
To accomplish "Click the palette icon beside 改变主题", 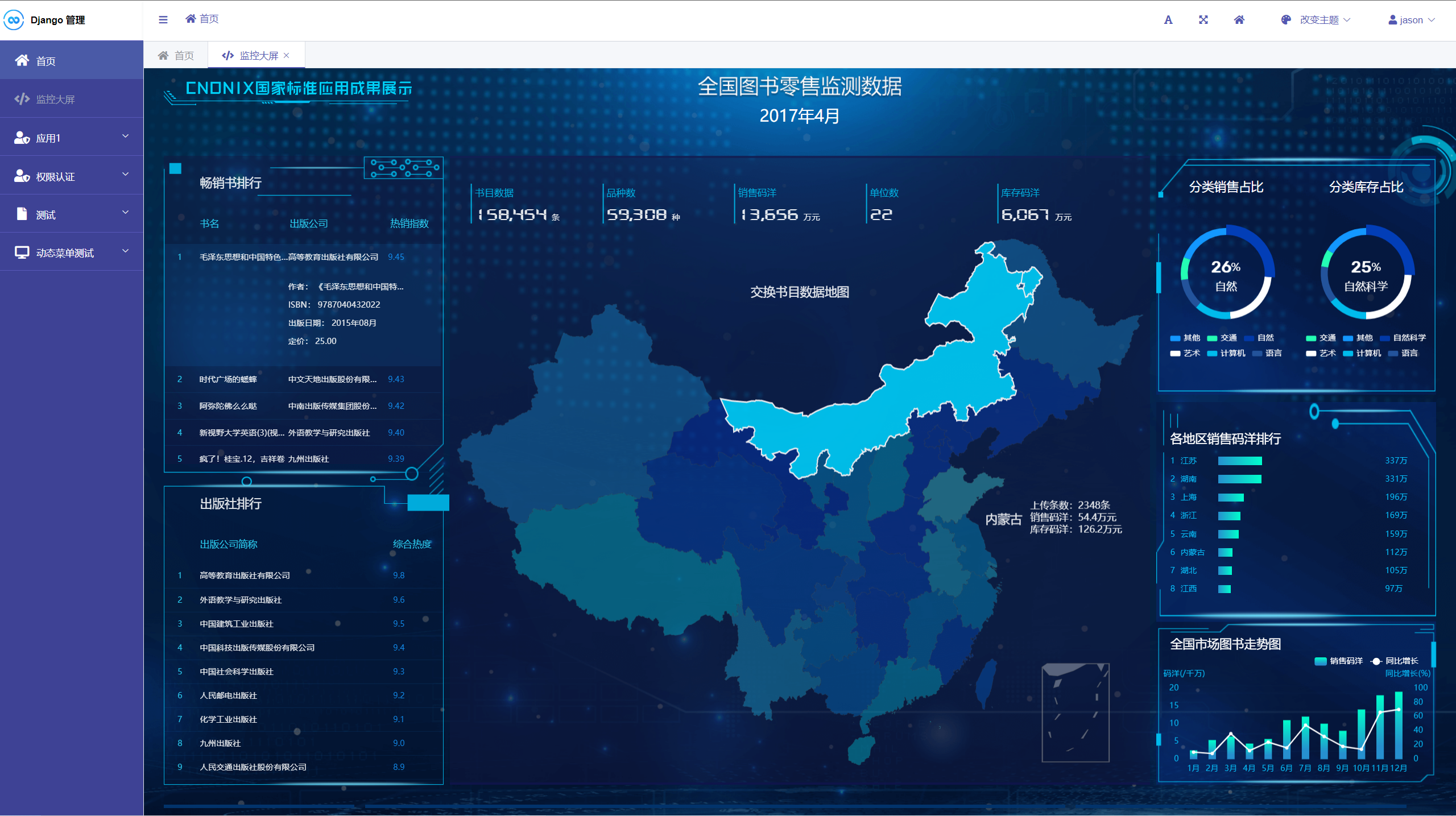I will [1286, 20].
